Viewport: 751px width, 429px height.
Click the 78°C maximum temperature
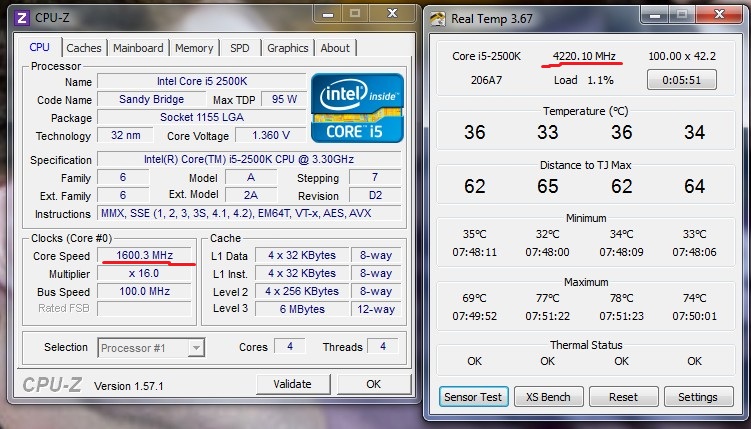621,298
